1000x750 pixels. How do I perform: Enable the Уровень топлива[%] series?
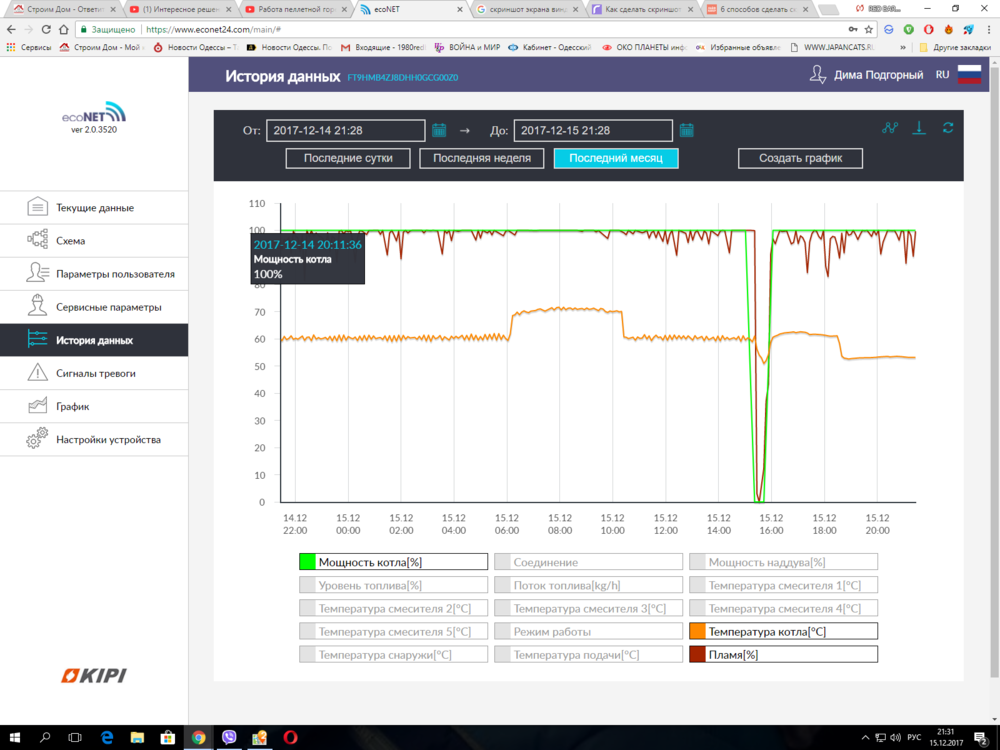tap(393, 585)
